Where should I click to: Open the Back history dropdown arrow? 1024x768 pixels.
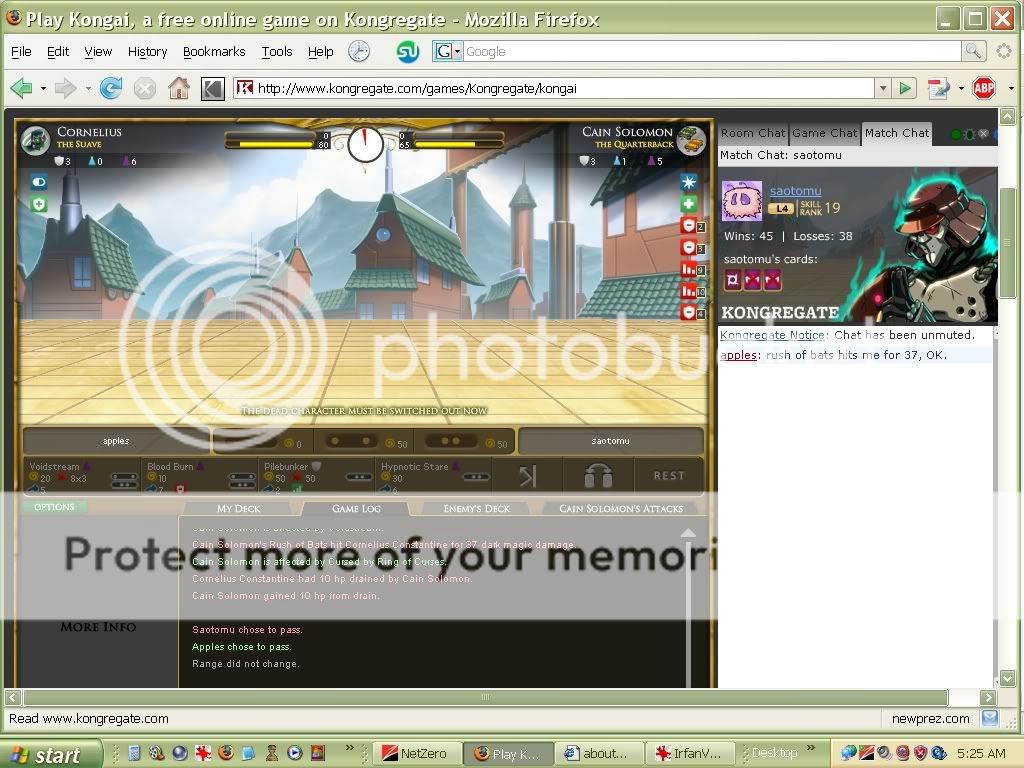point(43,88)
